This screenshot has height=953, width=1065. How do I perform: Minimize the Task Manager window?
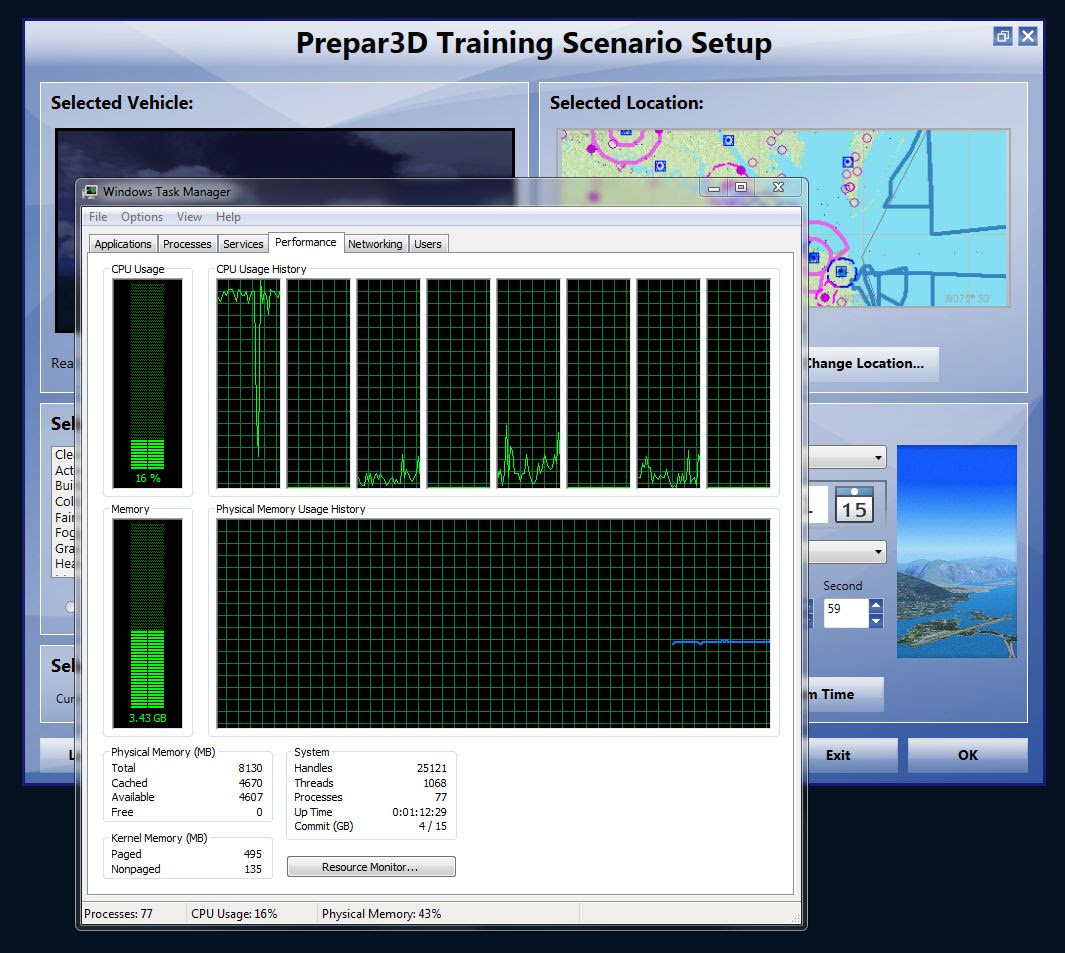(714, 187)
